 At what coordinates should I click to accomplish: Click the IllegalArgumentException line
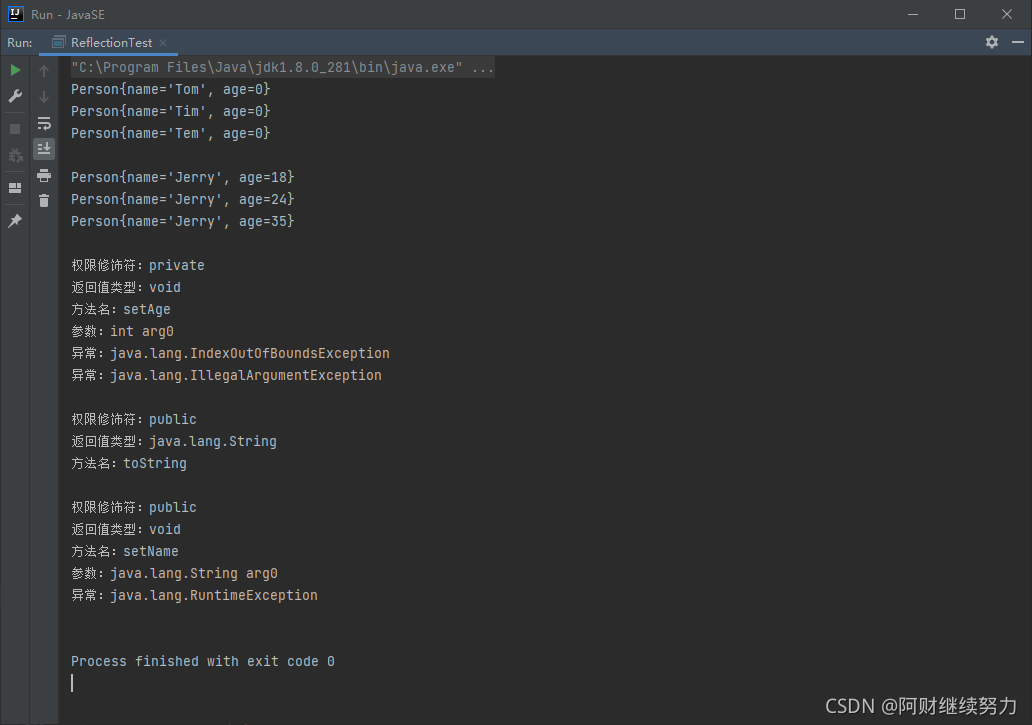click(226, 375)
